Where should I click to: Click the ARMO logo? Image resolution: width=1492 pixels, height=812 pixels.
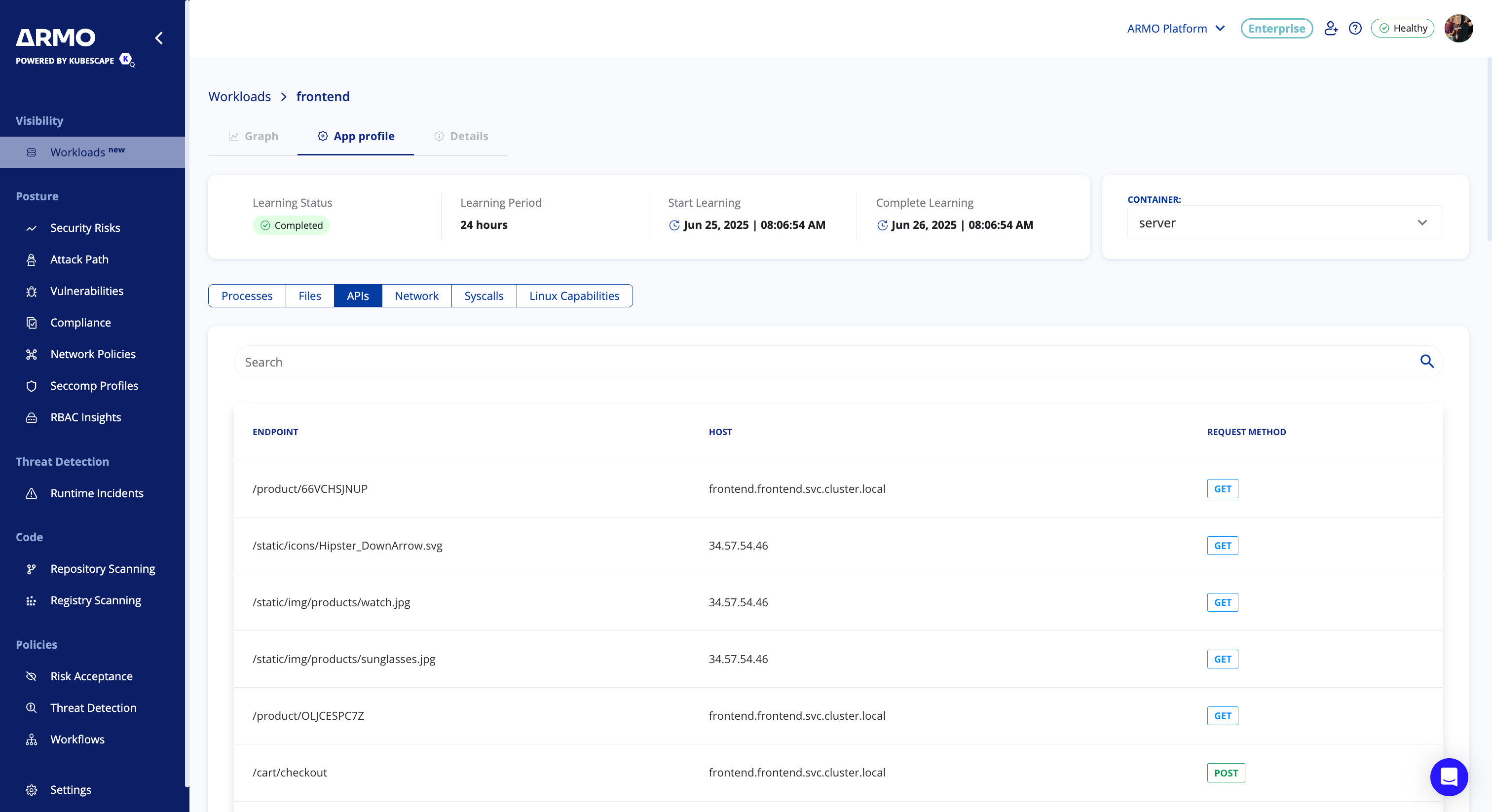coord(56,37)
